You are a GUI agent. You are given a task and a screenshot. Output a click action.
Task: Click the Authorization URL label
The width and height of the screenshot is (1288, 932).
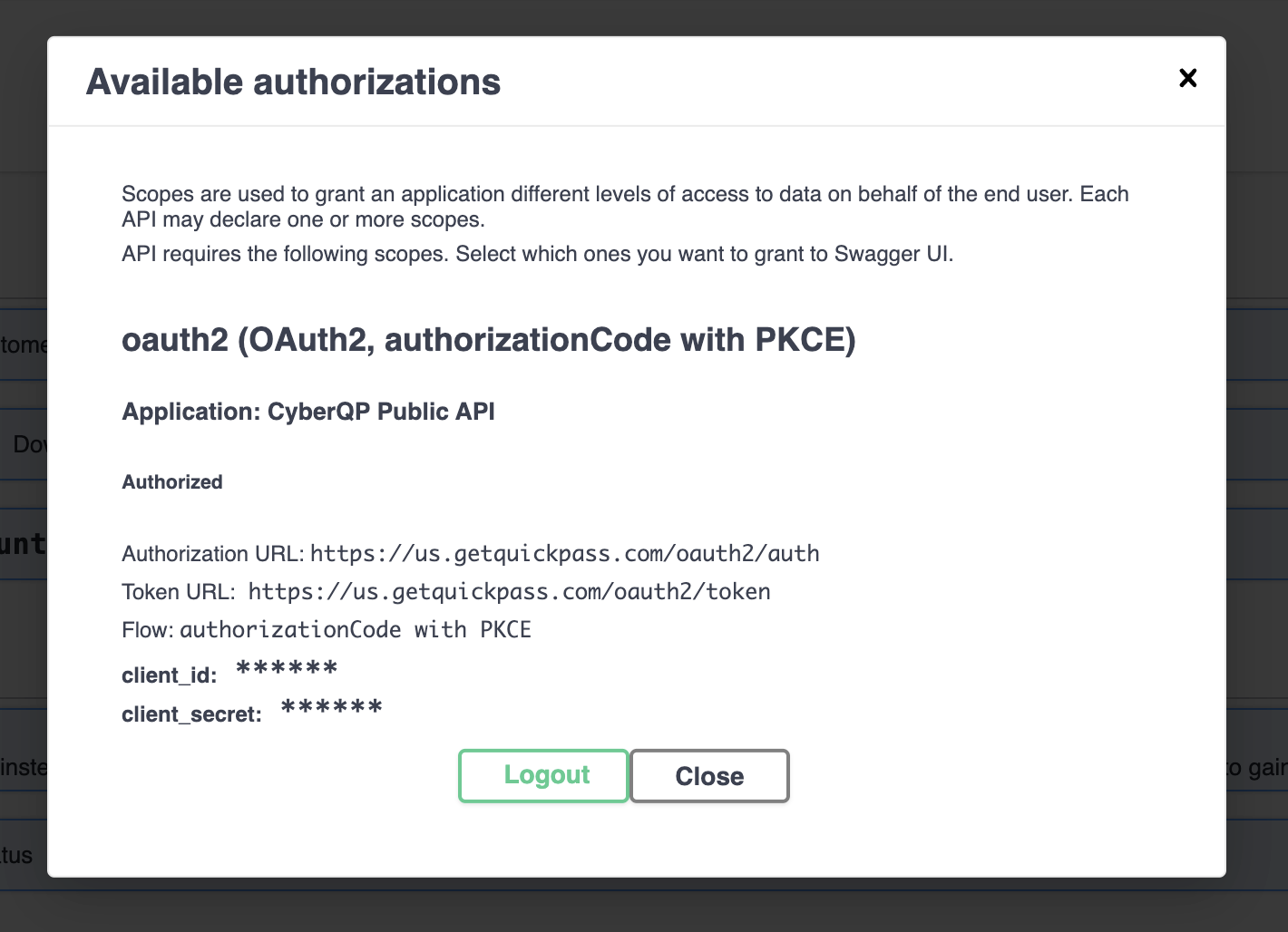coord(212,554)
